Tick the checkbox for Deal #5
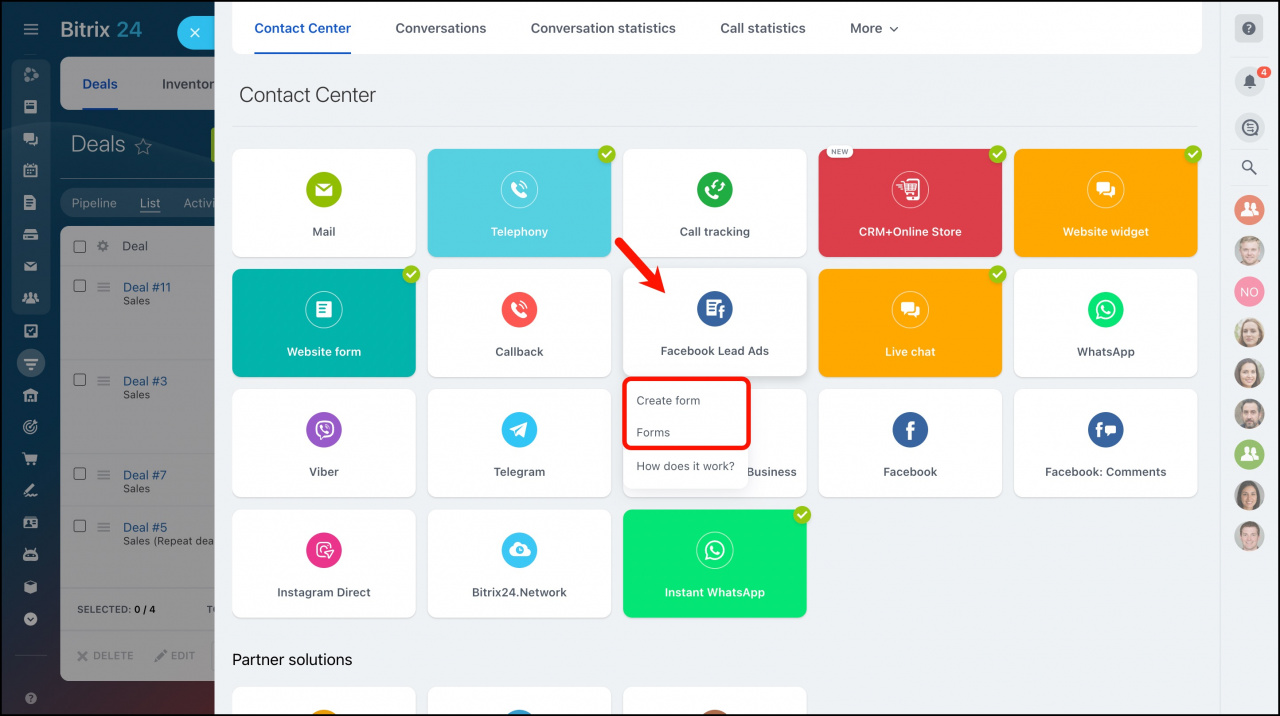 click(80, 526)
